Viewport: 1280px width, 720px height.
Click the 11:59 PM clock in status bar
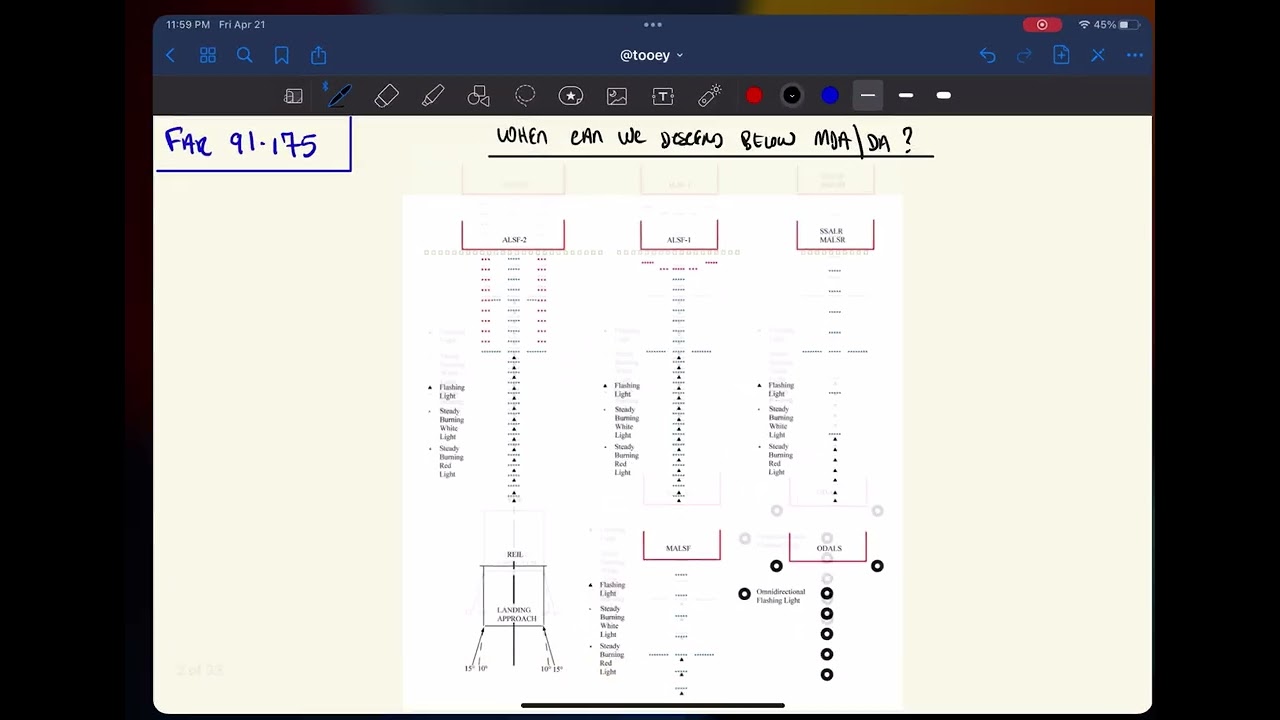point(188,25)
